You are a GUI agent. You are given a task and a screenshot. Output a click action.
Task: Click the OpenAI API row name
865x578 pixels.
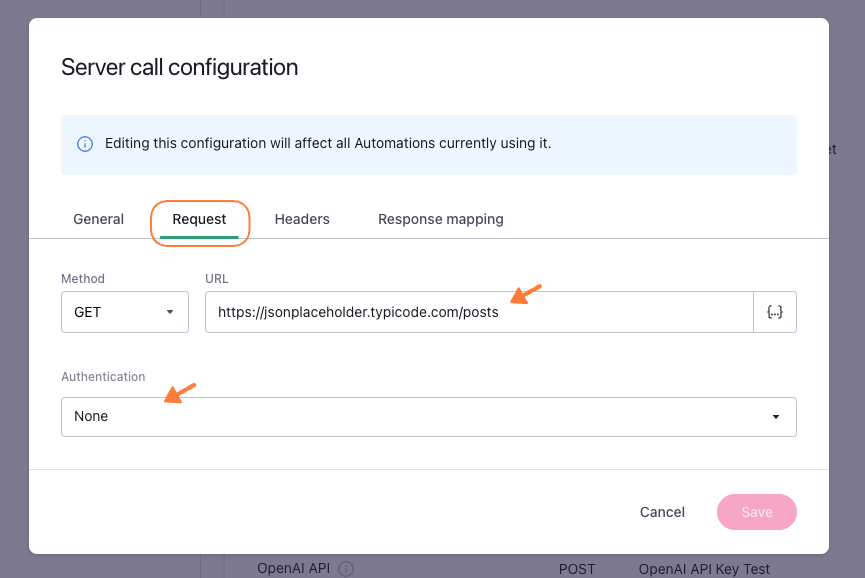pos(293,569)
